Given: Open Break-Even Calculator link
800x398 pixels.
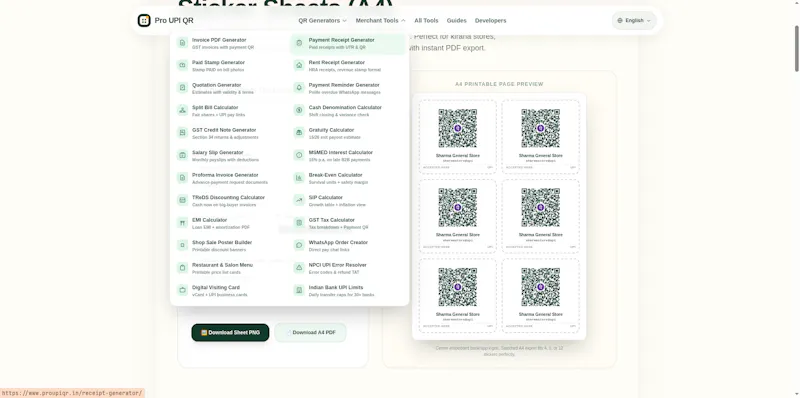Looking at the screenshot, I should [x=348, y=178].
